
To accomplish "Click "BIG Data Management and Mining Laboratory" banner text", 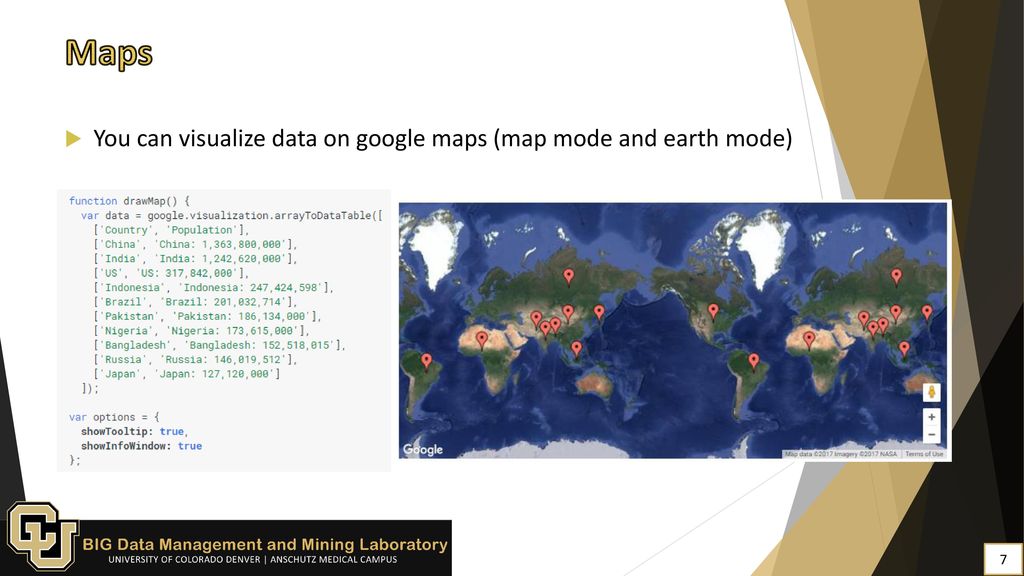I will [x=265, y=544].
